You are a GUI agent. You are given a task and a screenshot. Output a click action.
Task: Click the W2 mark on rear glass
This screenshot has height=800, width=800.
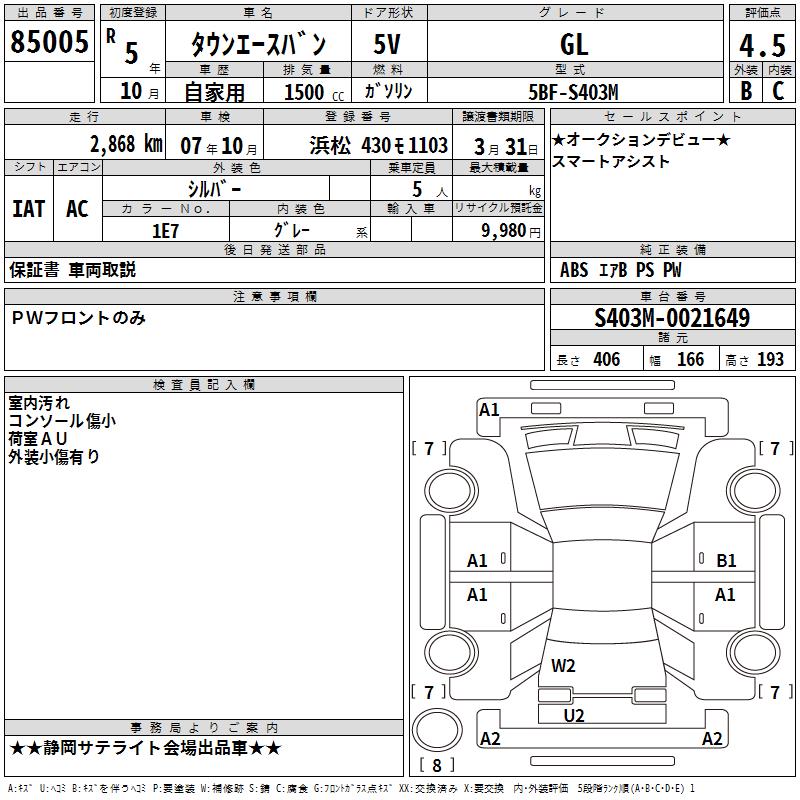tap(563, 665)
